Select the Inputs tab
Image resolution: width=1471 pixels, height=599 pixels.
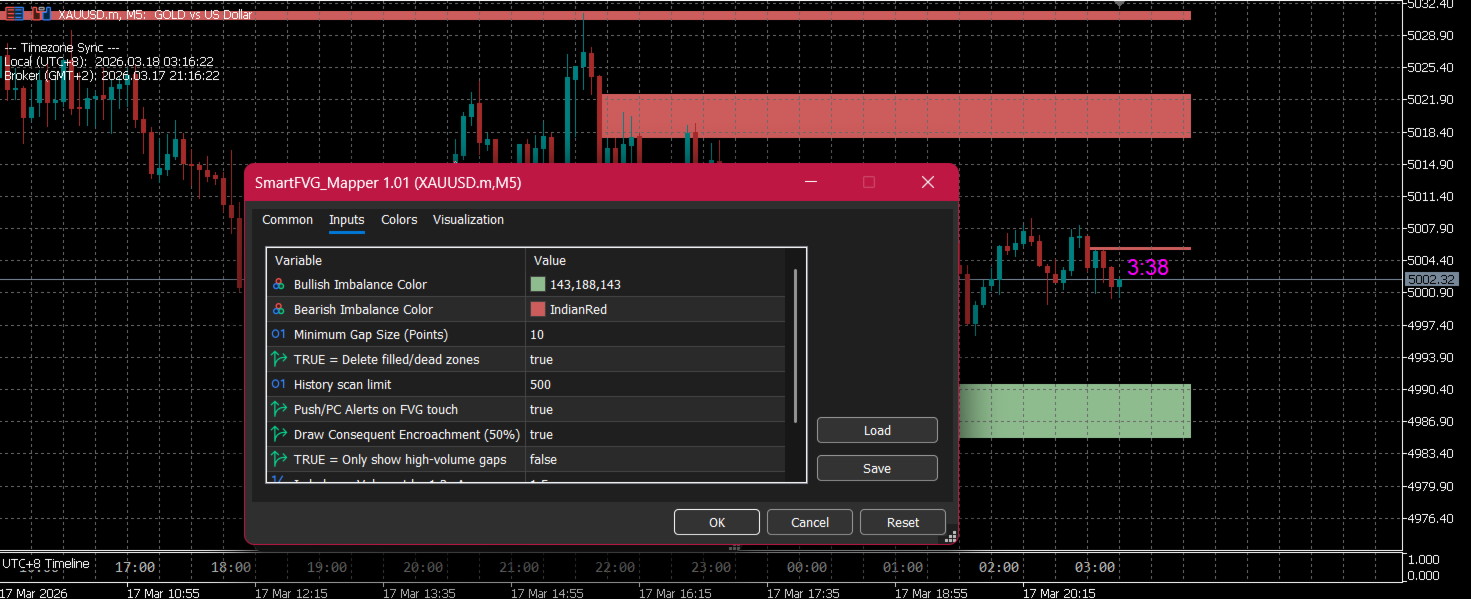pyautogui.click(x=347, y=220)
